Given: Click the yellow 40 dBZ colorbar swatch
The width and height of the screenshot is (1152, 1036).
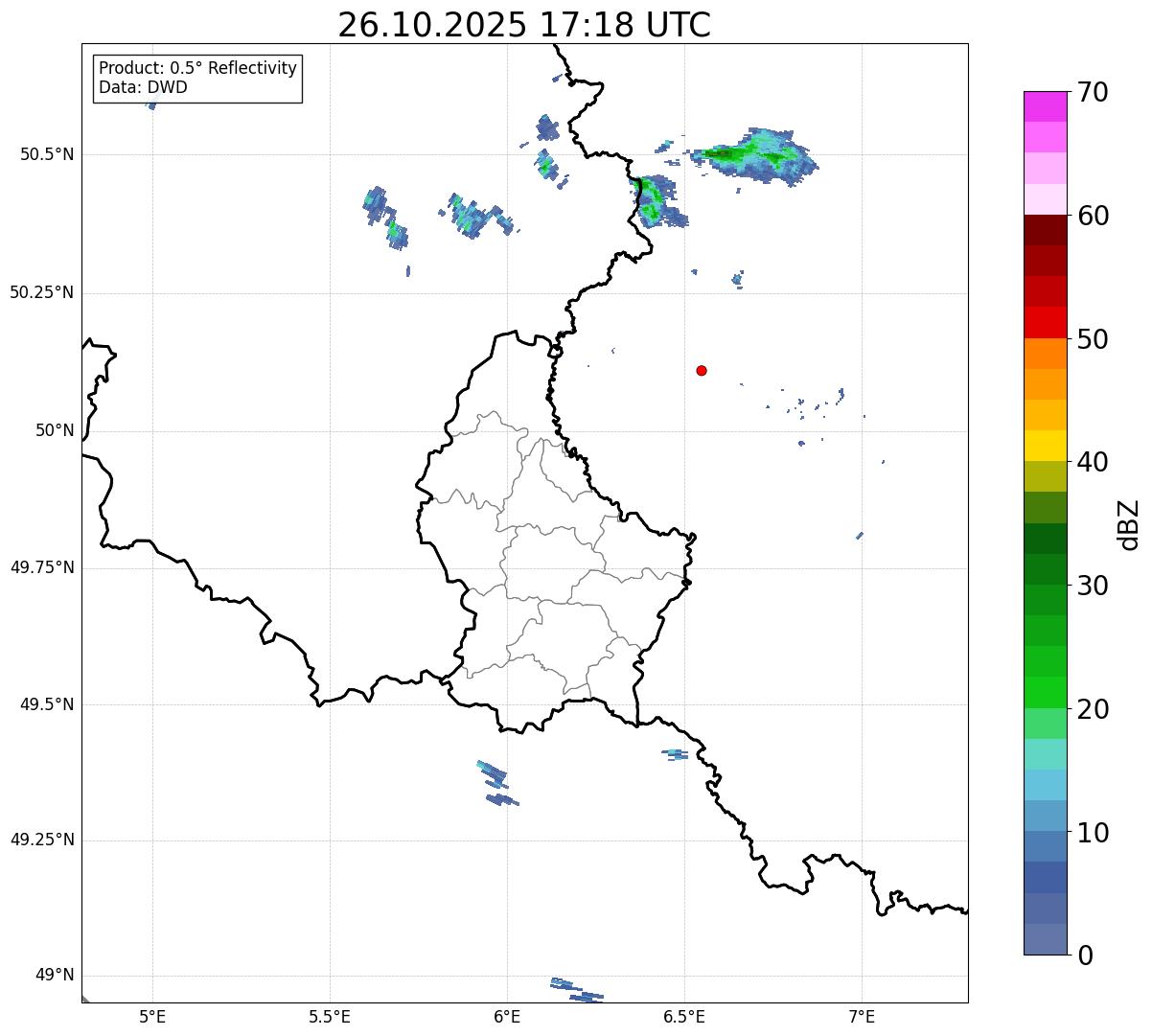Looking at the screenshot, I should [x=1046, y=446].
